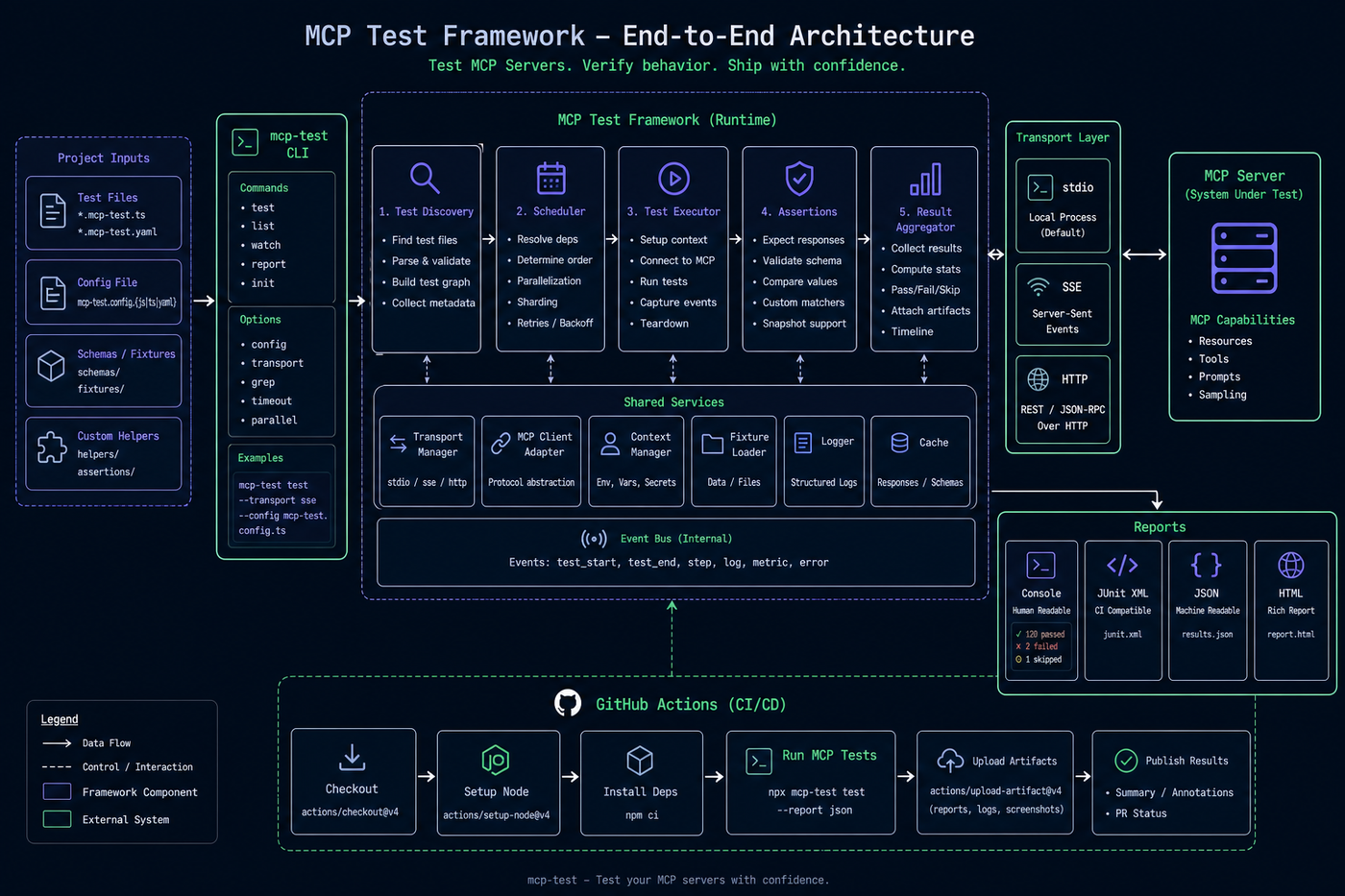
Task: Click the HTML report globe icon
Action: tap(1290, 565)
